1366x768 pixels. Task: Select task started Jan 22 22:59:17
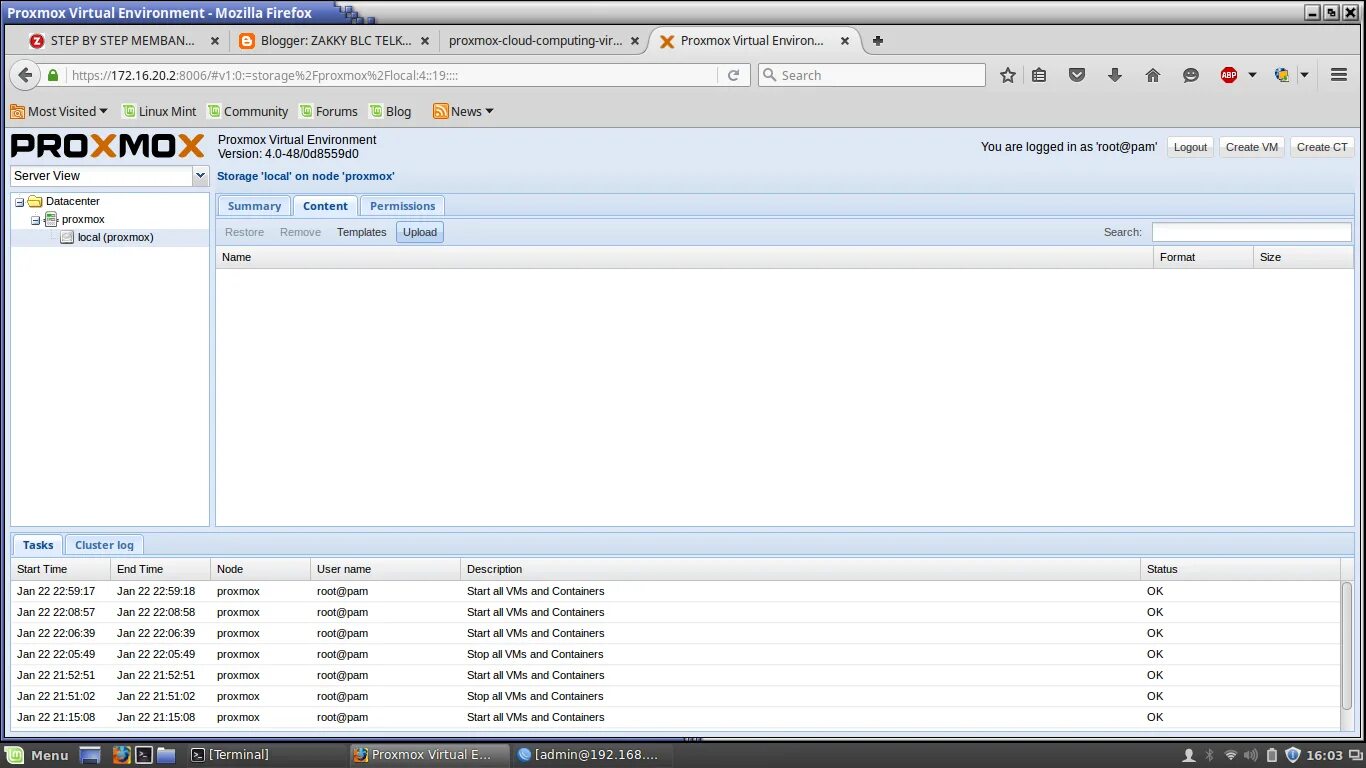pyautogui.click(x=676, y=591)
